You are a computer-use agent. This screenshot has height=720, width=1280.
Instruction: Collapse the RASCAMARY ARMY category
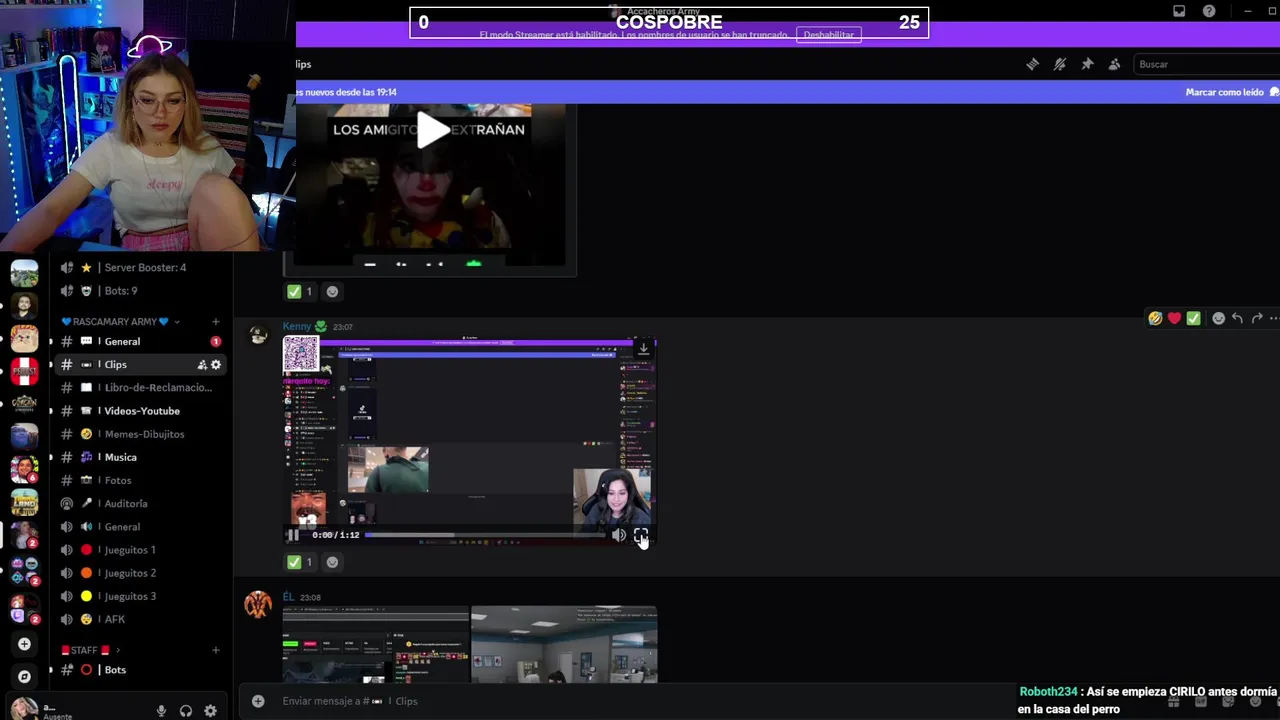click(120, 322)
